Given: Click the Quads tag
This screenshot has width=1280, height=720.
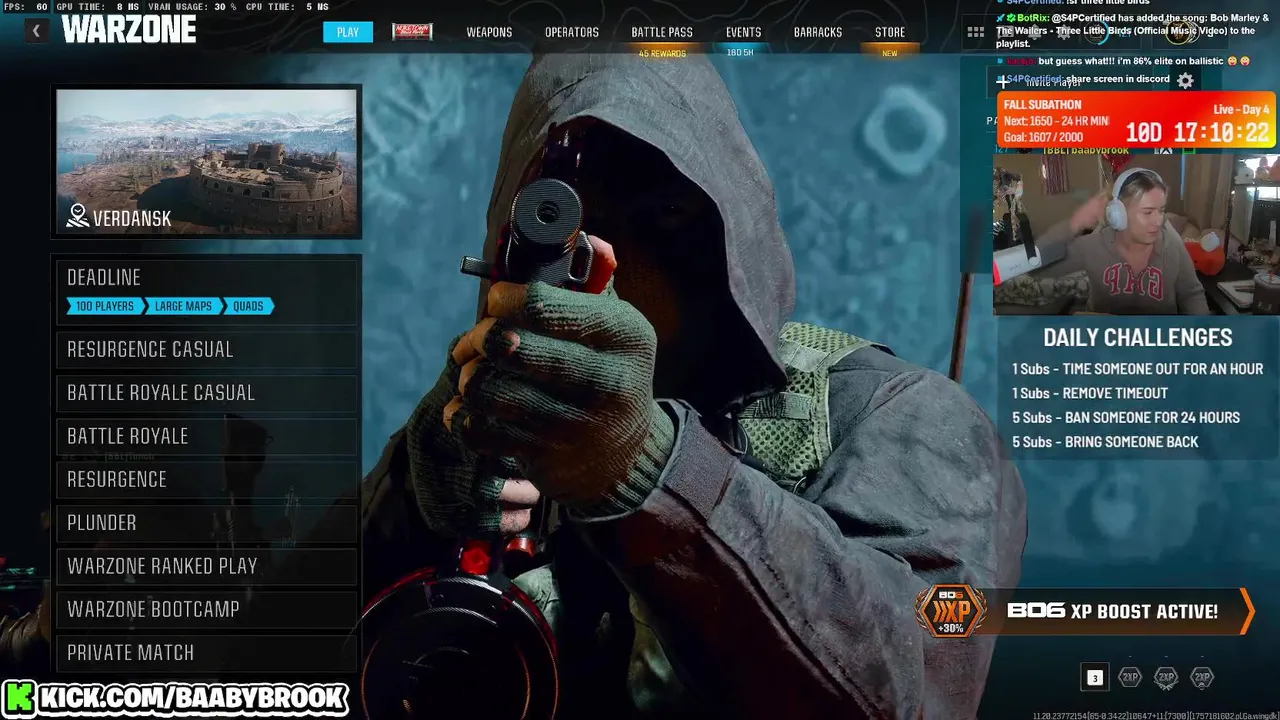Looking at the screenshot, I should tap(248, 306).
